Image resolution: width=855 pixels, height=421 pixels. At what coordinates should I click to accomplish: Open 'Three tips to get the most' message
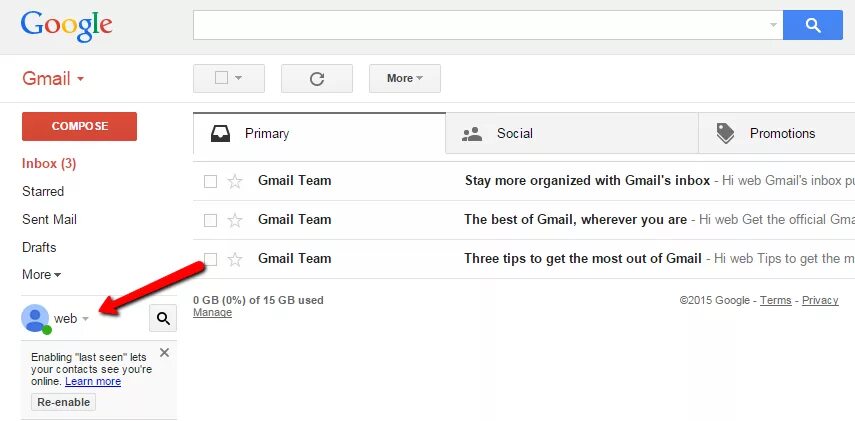(x=583, y=258)
